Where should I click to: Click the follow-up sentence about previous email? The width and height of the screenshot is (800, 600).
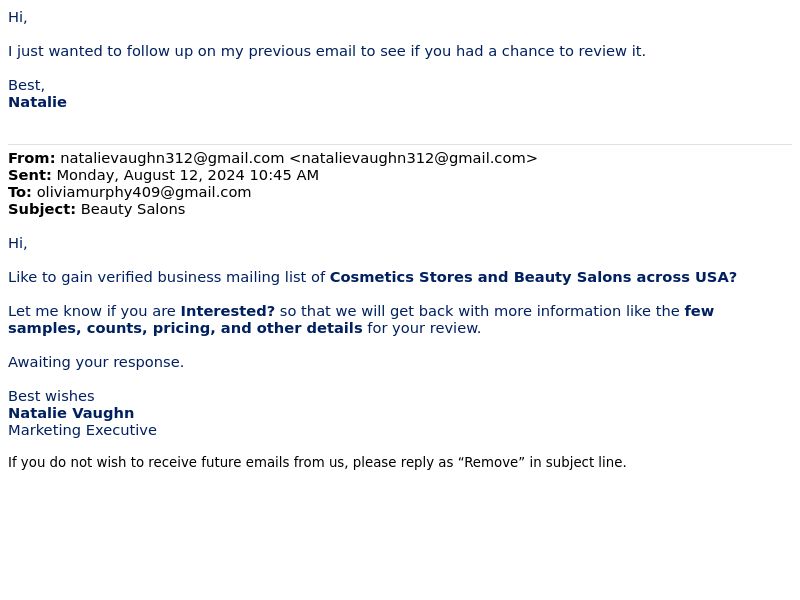point(327,51)
